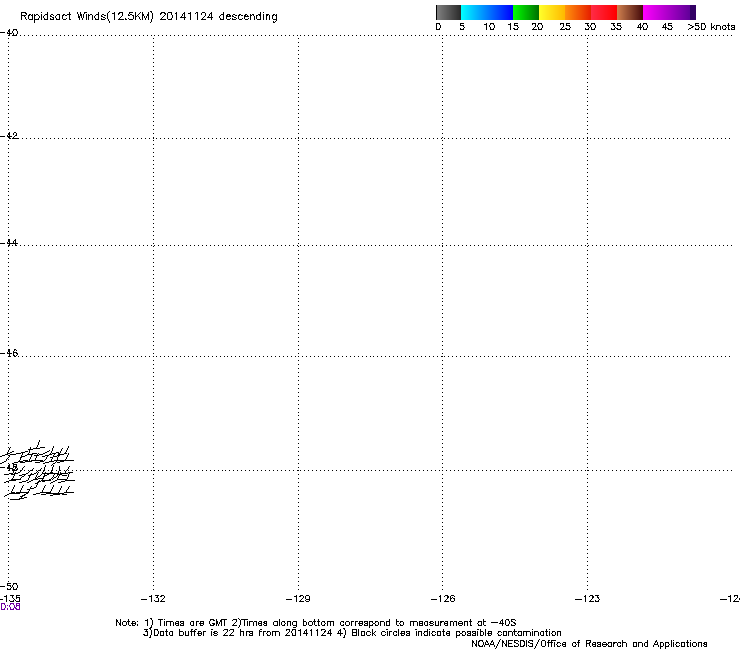Click the 'Times are GMT' note line
The image size is (740, 650).
tap(316, 623)
